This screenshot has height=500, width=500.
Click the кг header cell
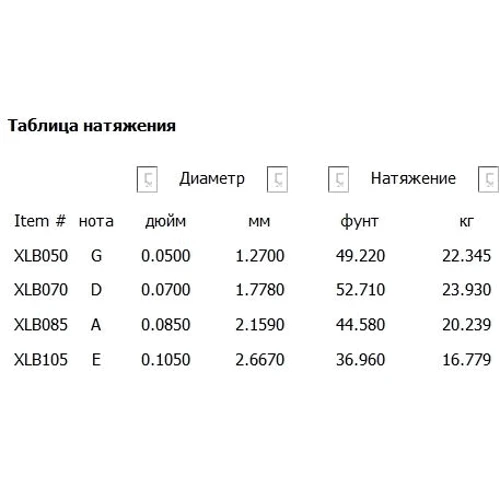(x=466, y=222)
